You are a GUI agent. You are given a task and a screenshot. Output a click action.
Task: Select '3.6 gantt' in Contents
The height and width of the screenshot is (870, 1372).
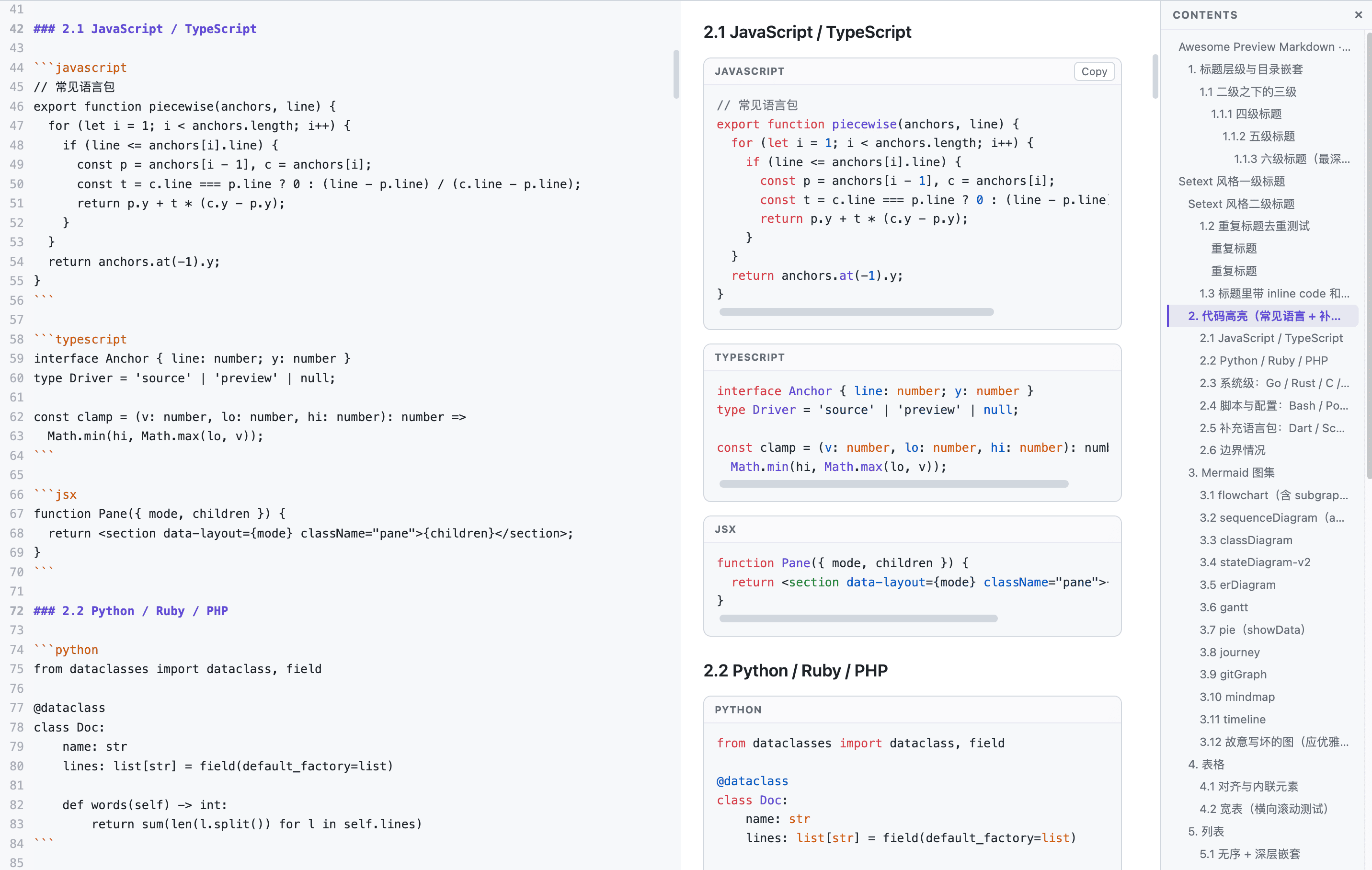click(1223, 607)
